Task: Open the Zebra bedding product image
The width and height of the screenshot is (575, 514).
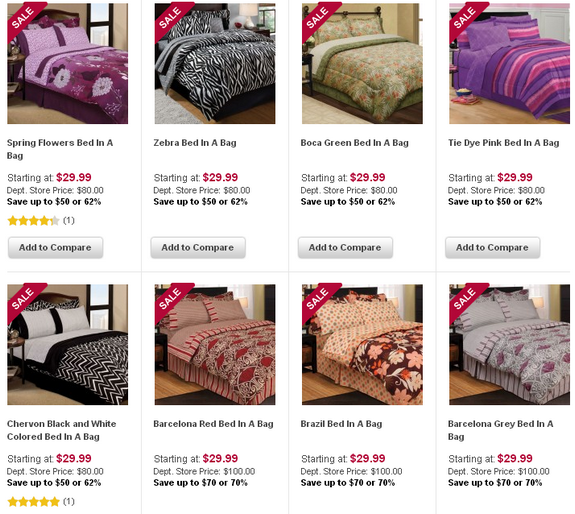Action: (x=215, y=63)
